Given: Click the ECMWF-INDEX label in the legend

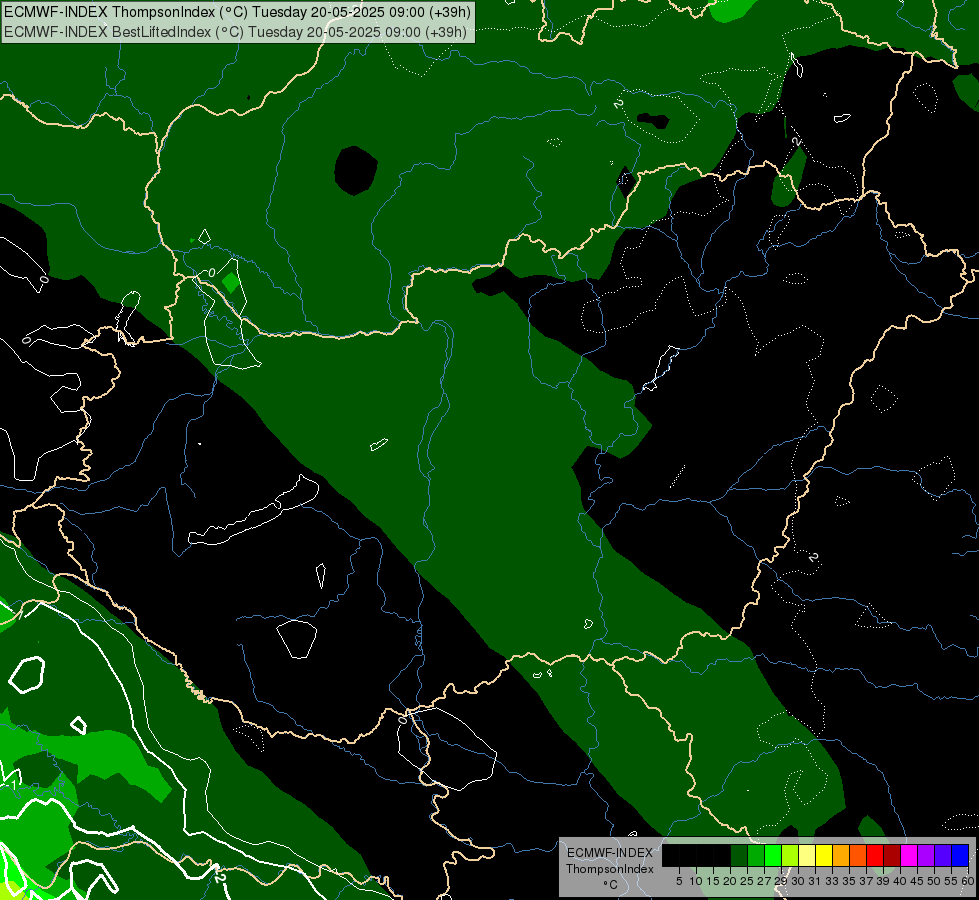Looking at the screenshot, I should point(609,853).
